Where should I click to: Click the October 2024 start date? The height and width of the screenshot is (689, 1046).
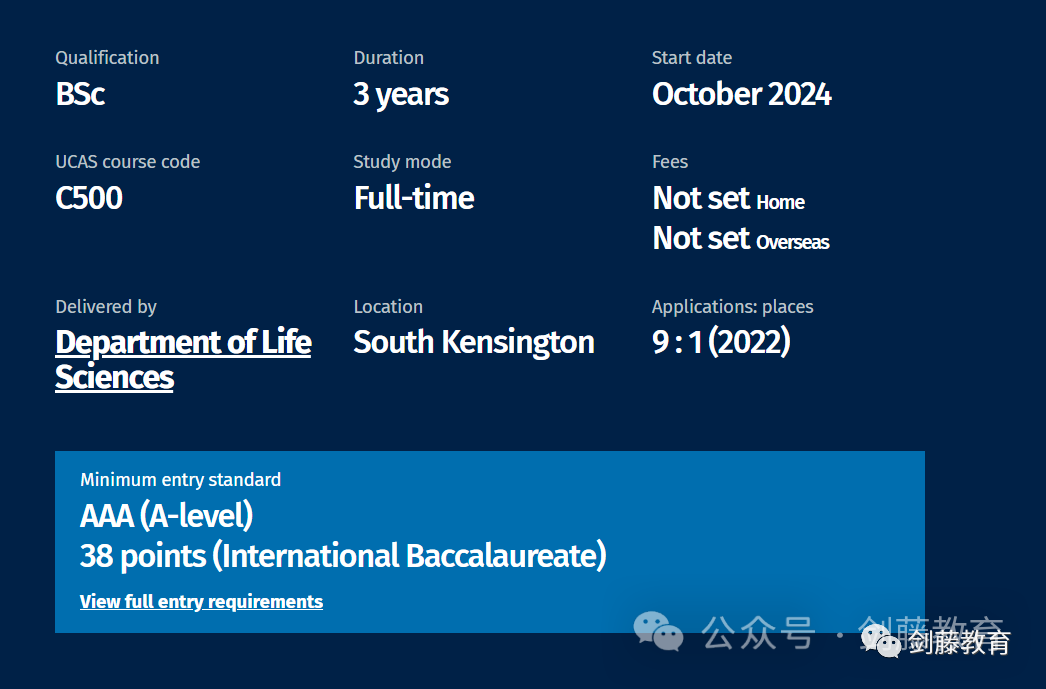point(742,94)
